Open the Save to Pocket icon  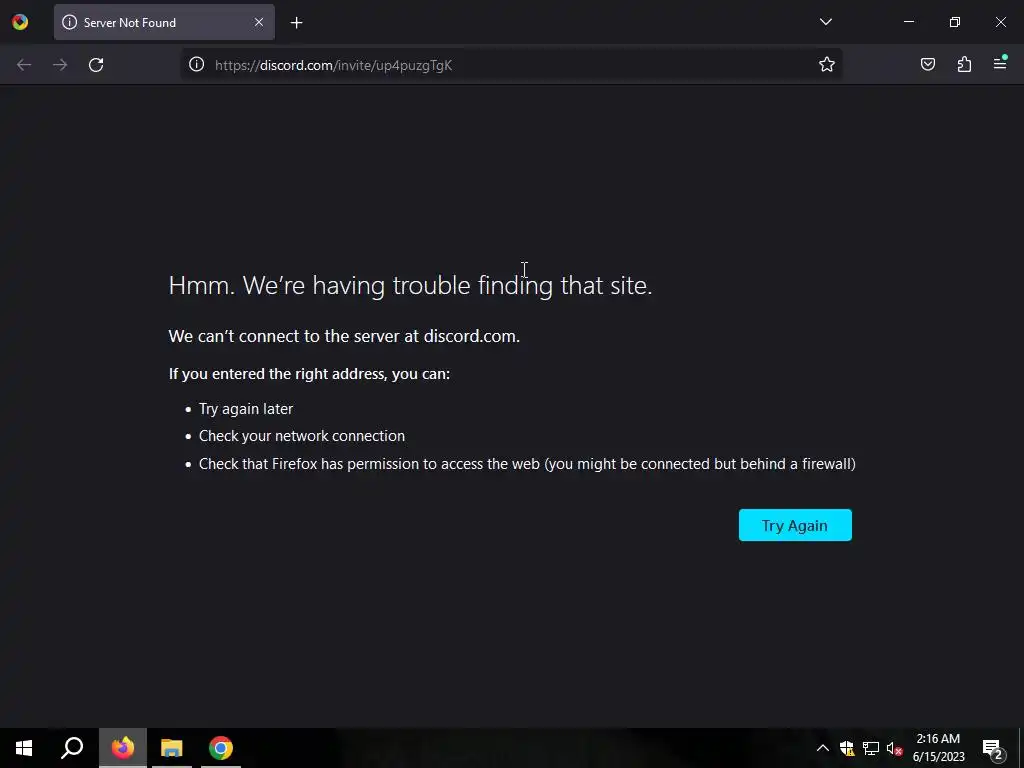pos(927,64)
